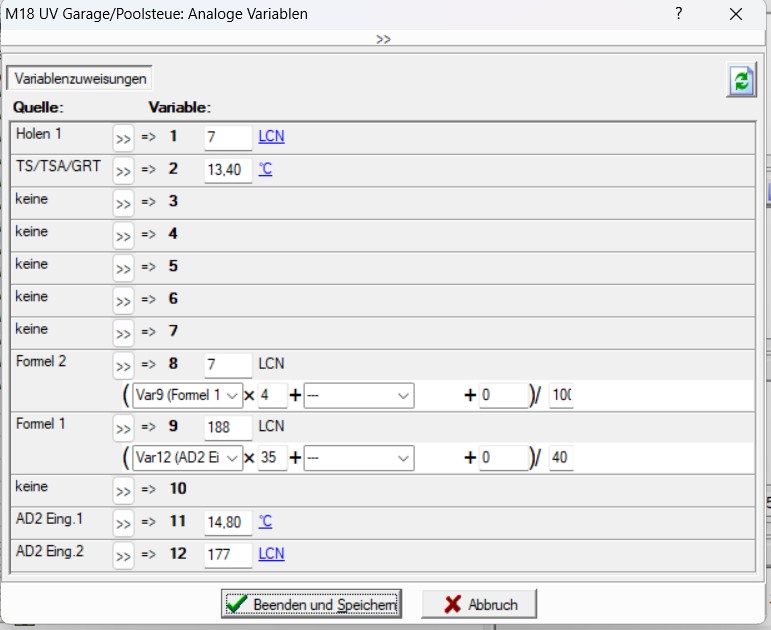Click the >> source button for variable 1
This screenshot has height=630, width=771.
coord(123,138)
